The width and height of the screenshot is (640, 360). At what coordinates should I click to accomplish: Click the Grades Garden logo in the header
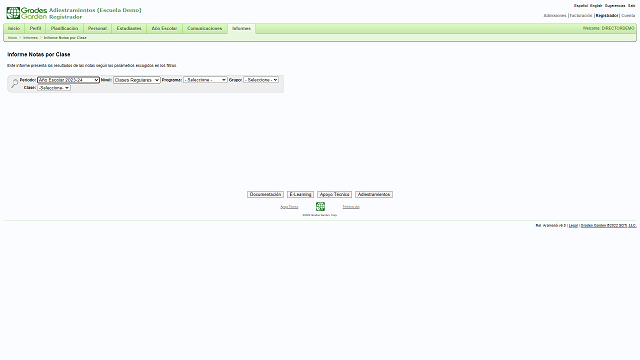27,13
